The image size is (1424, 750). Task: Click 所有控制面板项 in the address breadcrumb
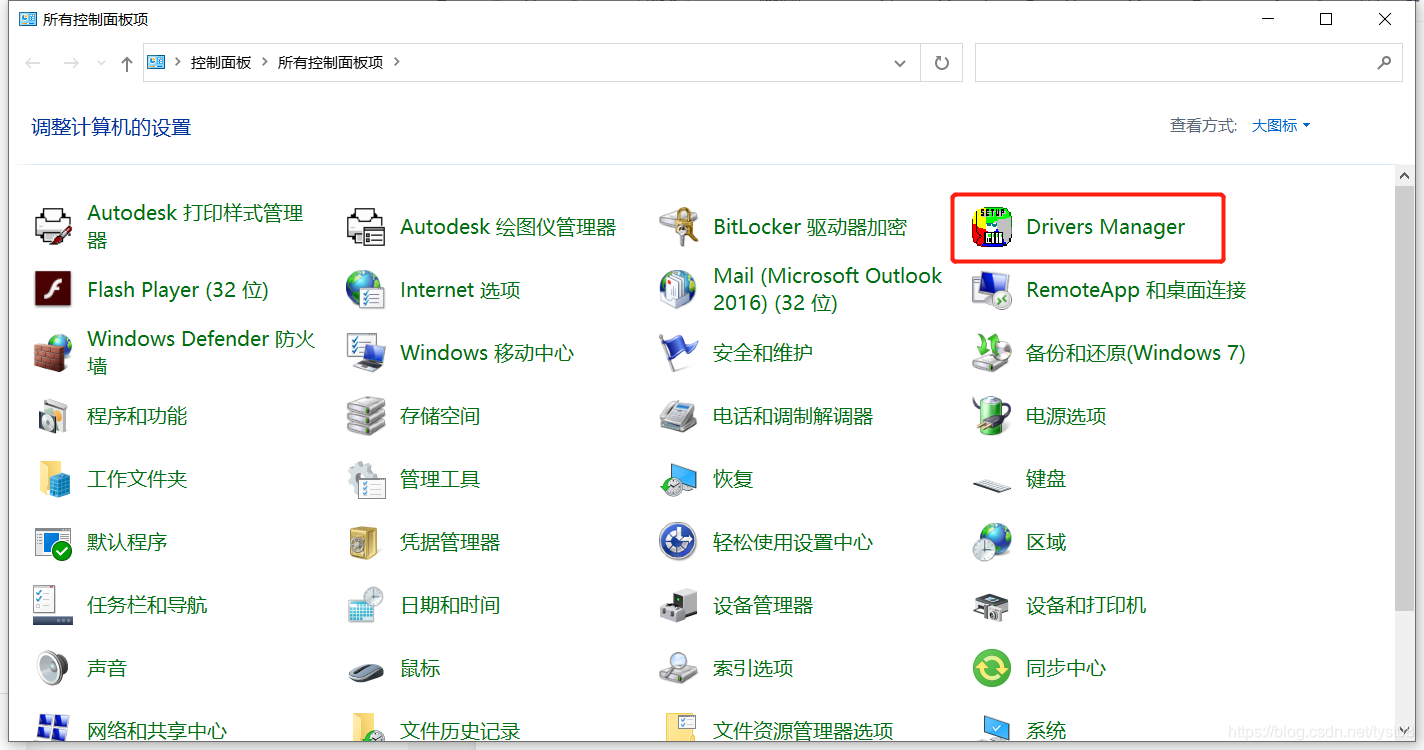330,62
